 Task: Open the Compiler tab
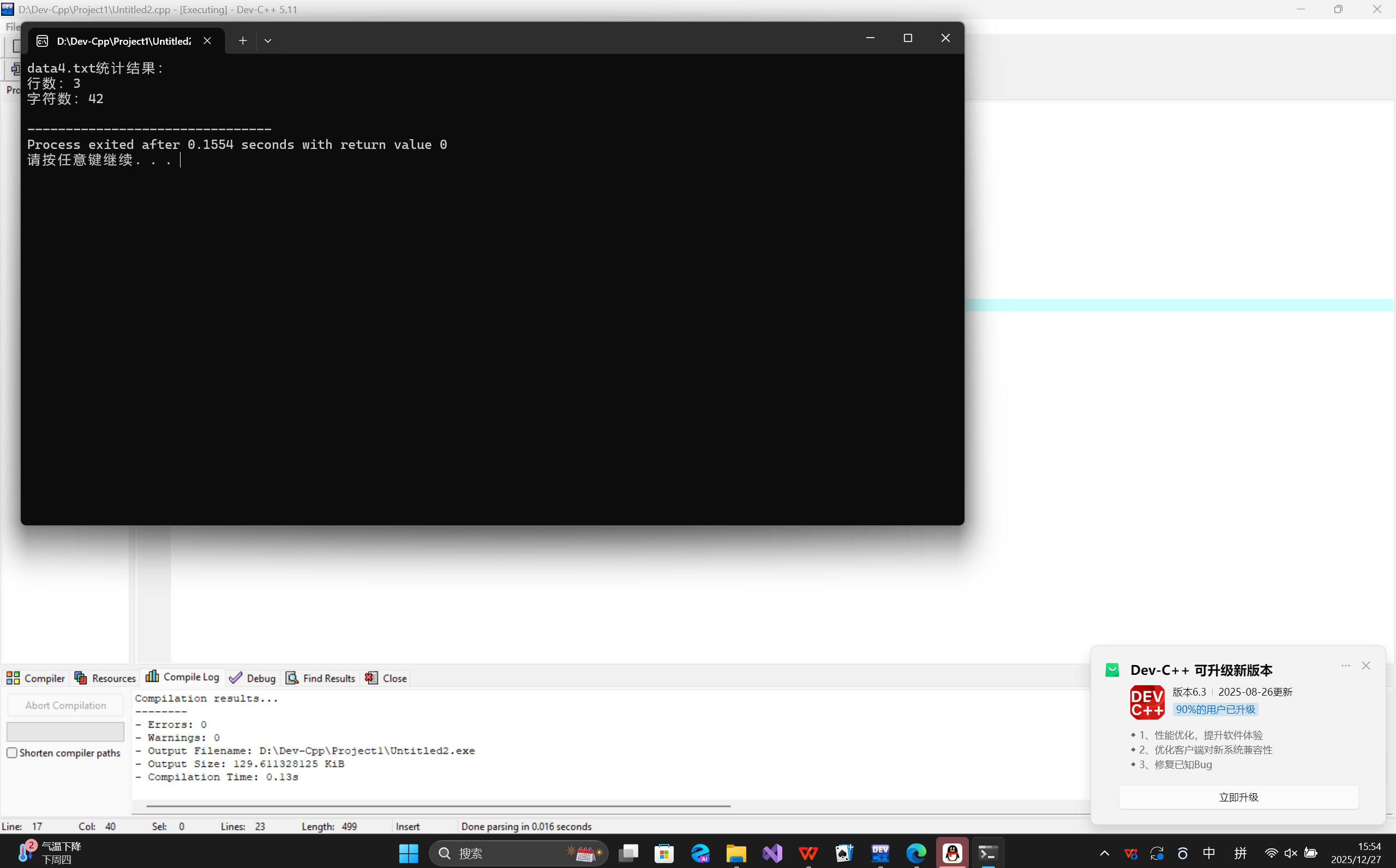click(35, 678)
